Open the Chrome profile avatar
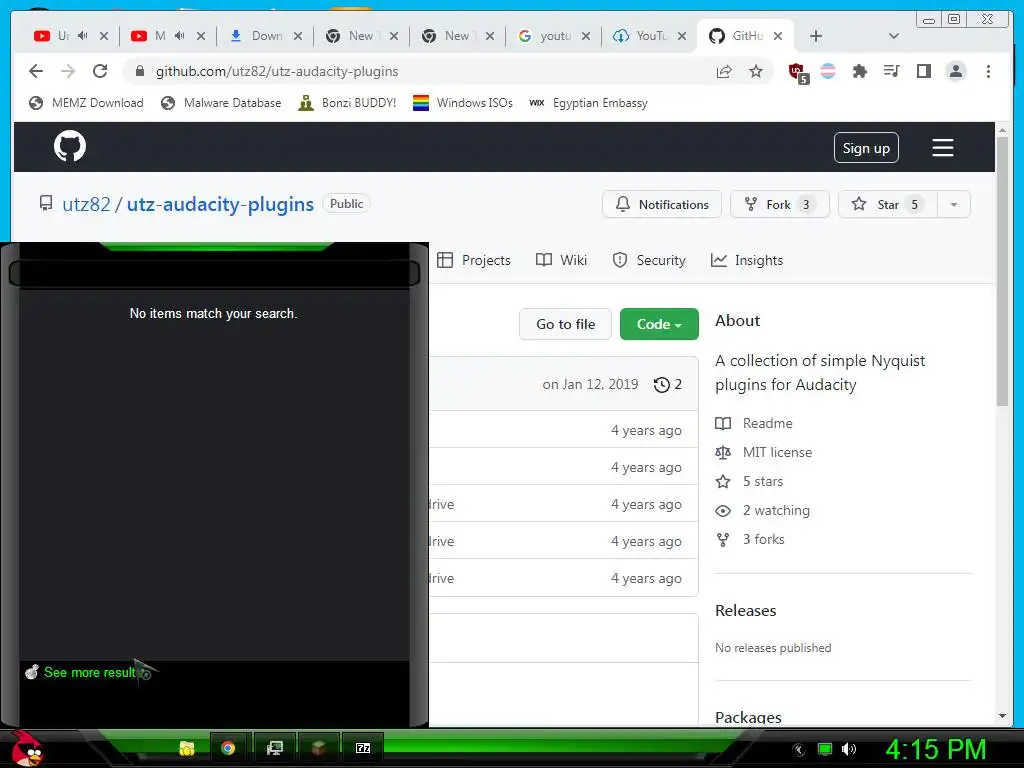Viewport: 1024px width, 768px height. click(955, 71)
